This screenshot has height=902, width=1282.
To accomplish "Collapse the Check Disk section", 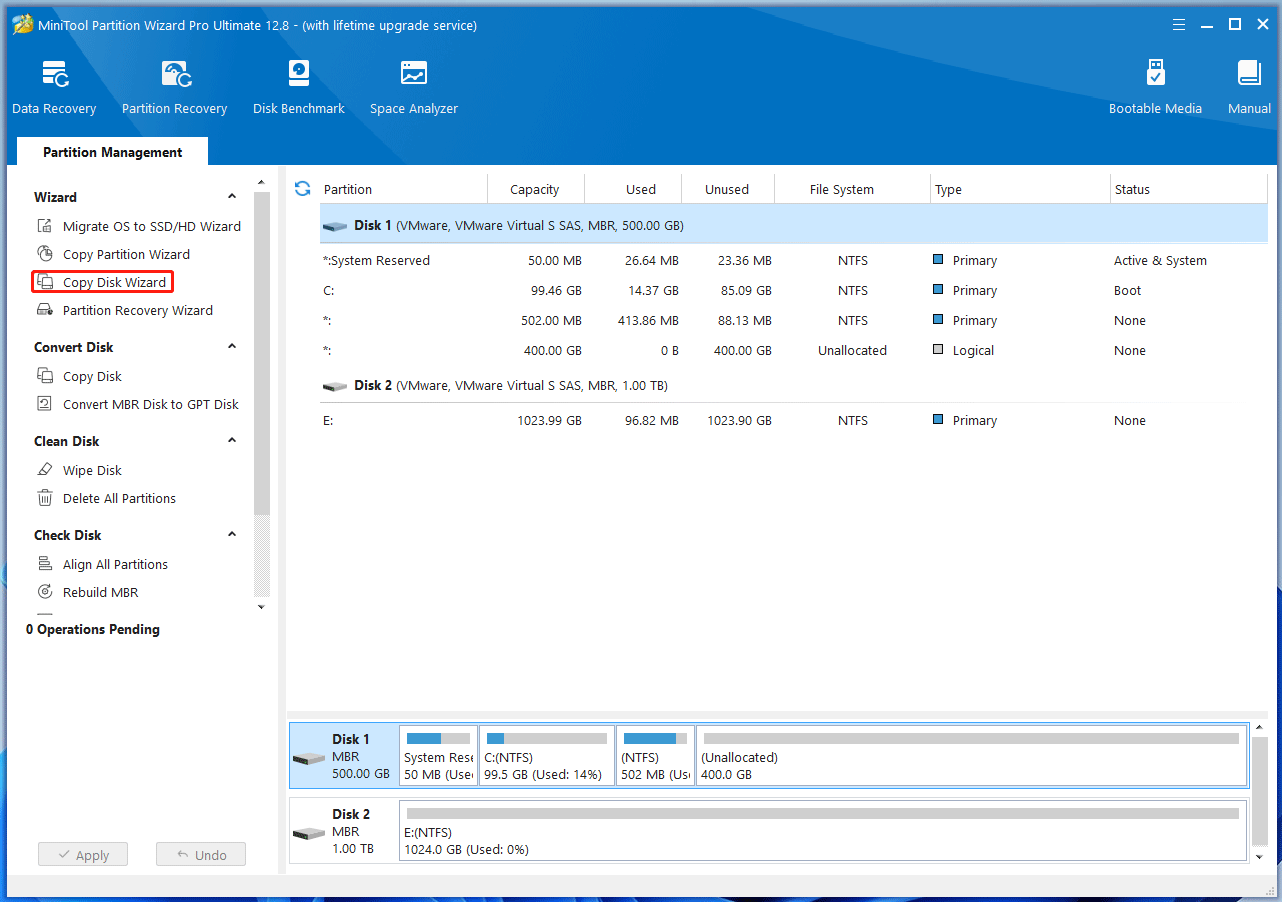I will 232,535.
